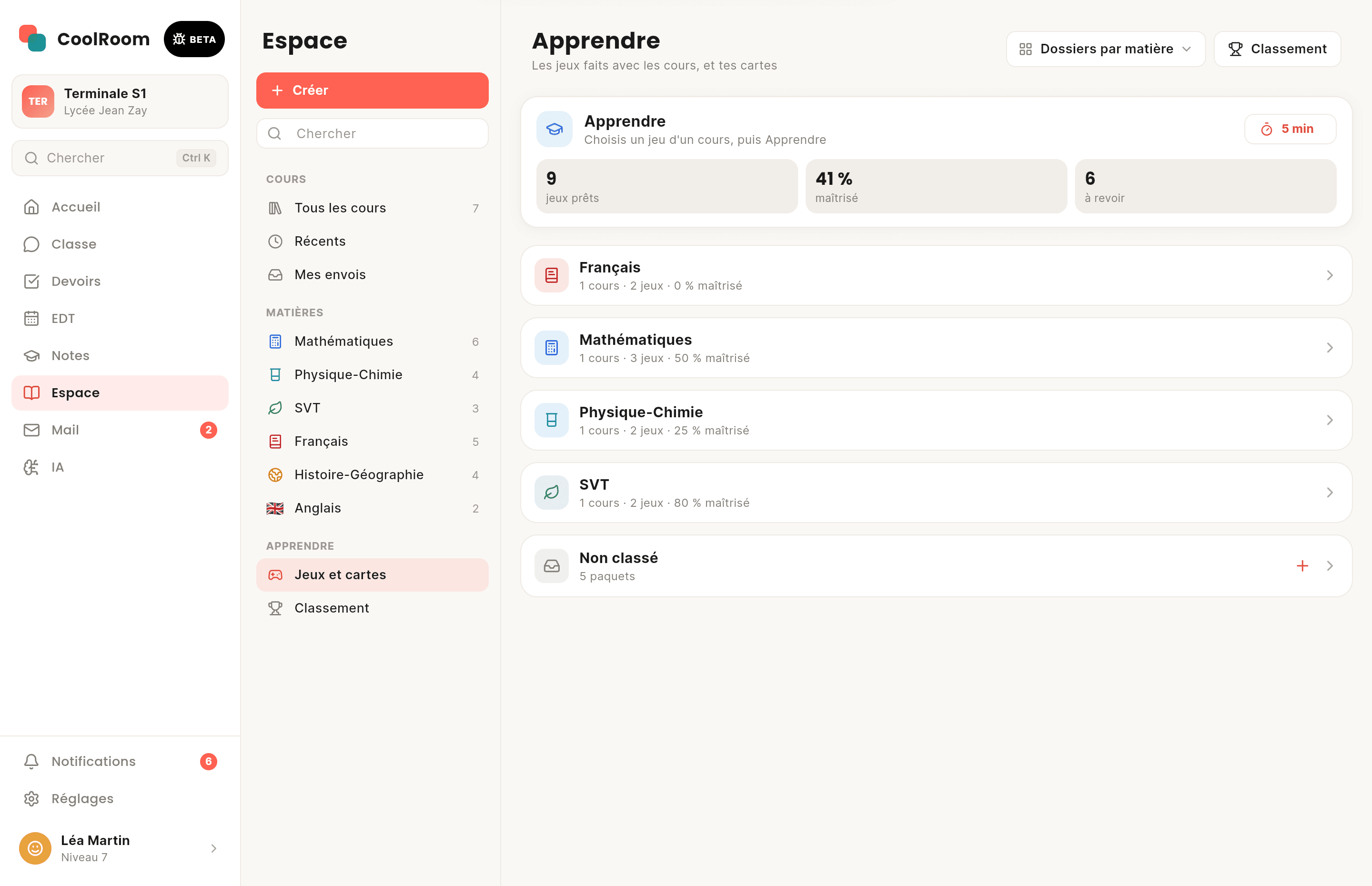Open the Classement sidebar item
This screenshot has width=1372, height=886.
[372, 608]
